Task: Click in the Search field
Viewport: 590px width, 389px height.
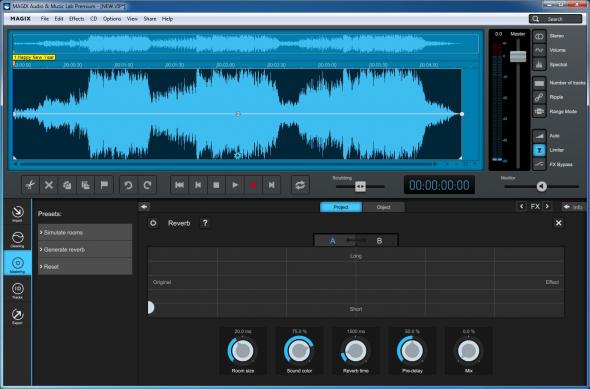Action: click(555, 19)
